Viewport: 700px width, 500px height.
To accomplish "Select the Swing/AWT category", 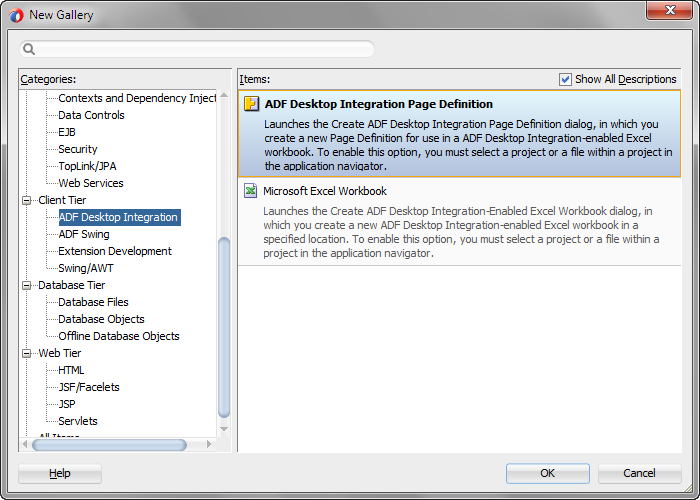I will click(x=86, y=268).
